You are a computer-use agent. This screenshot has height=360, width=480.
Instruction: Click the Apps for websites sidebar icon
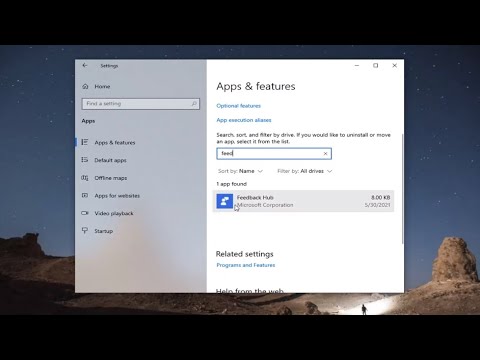(x=85, y=195)
